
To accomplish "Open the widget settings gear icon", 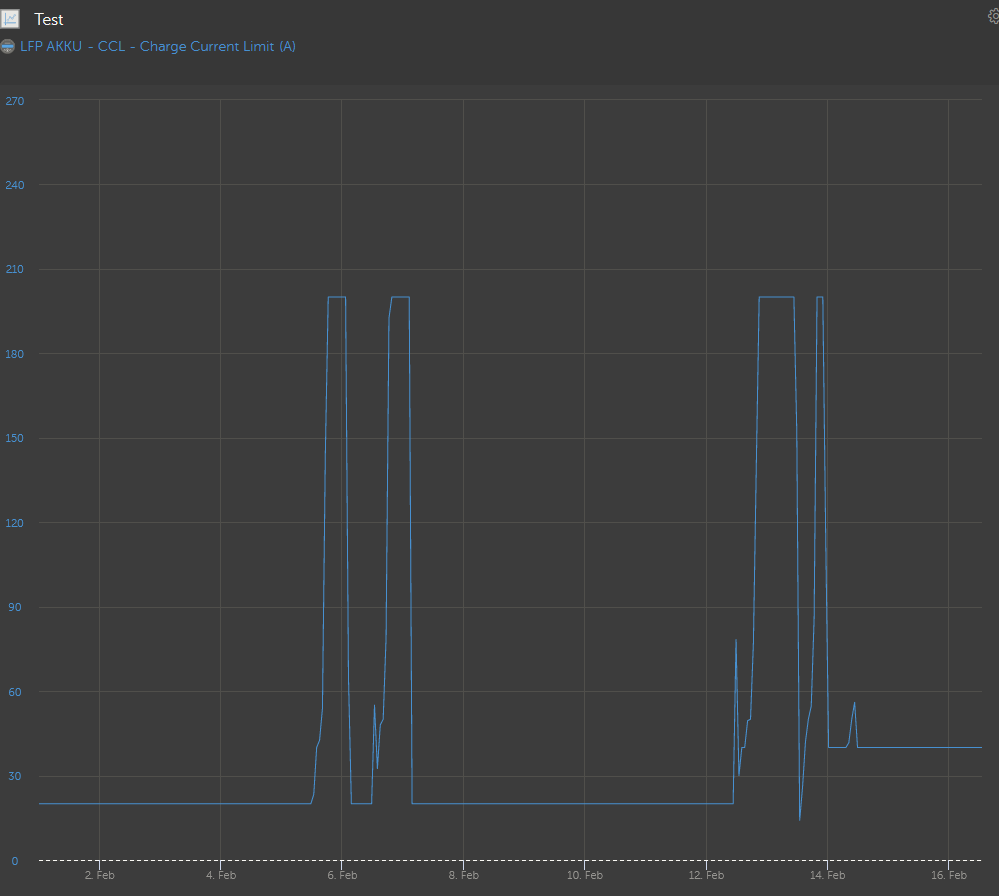I will (x=993, y=17).
